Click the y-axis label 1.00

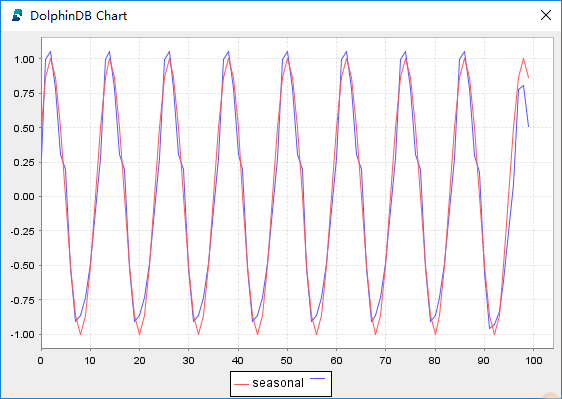(24, 59)
